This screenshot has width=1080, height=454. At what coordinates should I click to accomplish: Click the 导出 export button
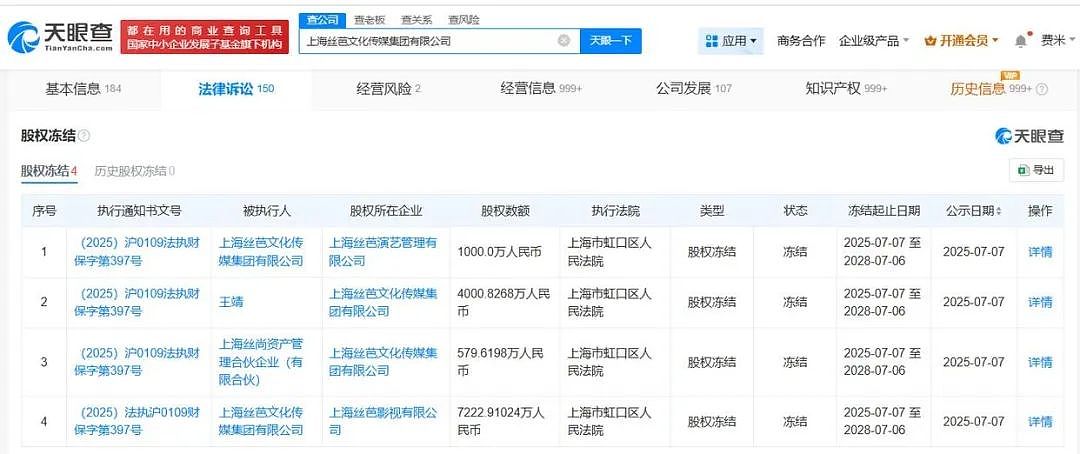(x=1036, y=170)
